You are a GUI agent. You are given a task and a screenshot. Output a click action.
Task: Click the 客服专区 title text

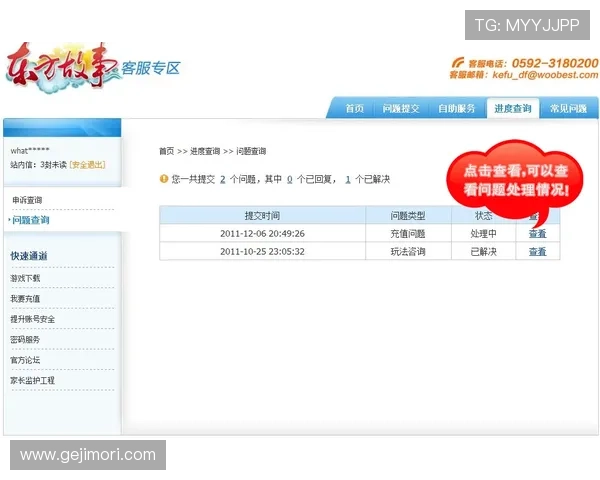(x=151, y=68)
